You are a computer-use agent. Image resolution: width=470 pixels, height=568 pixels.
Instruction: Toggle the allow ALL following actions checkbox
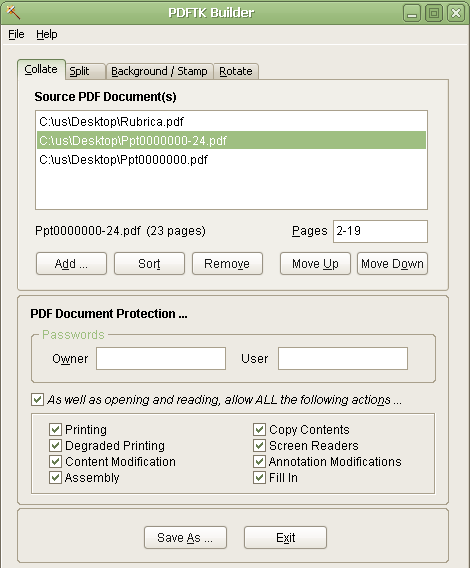point(37,400)
